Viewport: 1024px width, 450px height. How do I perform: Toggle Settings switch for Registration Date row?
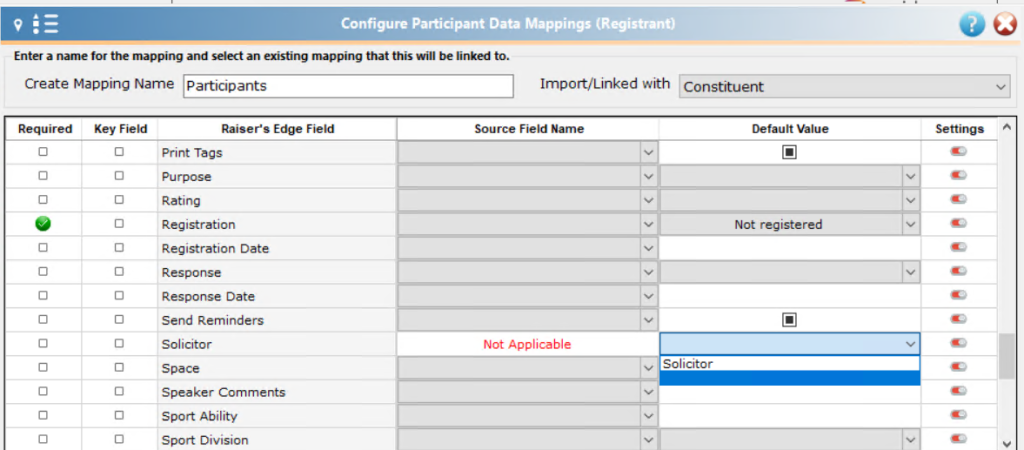959,247
